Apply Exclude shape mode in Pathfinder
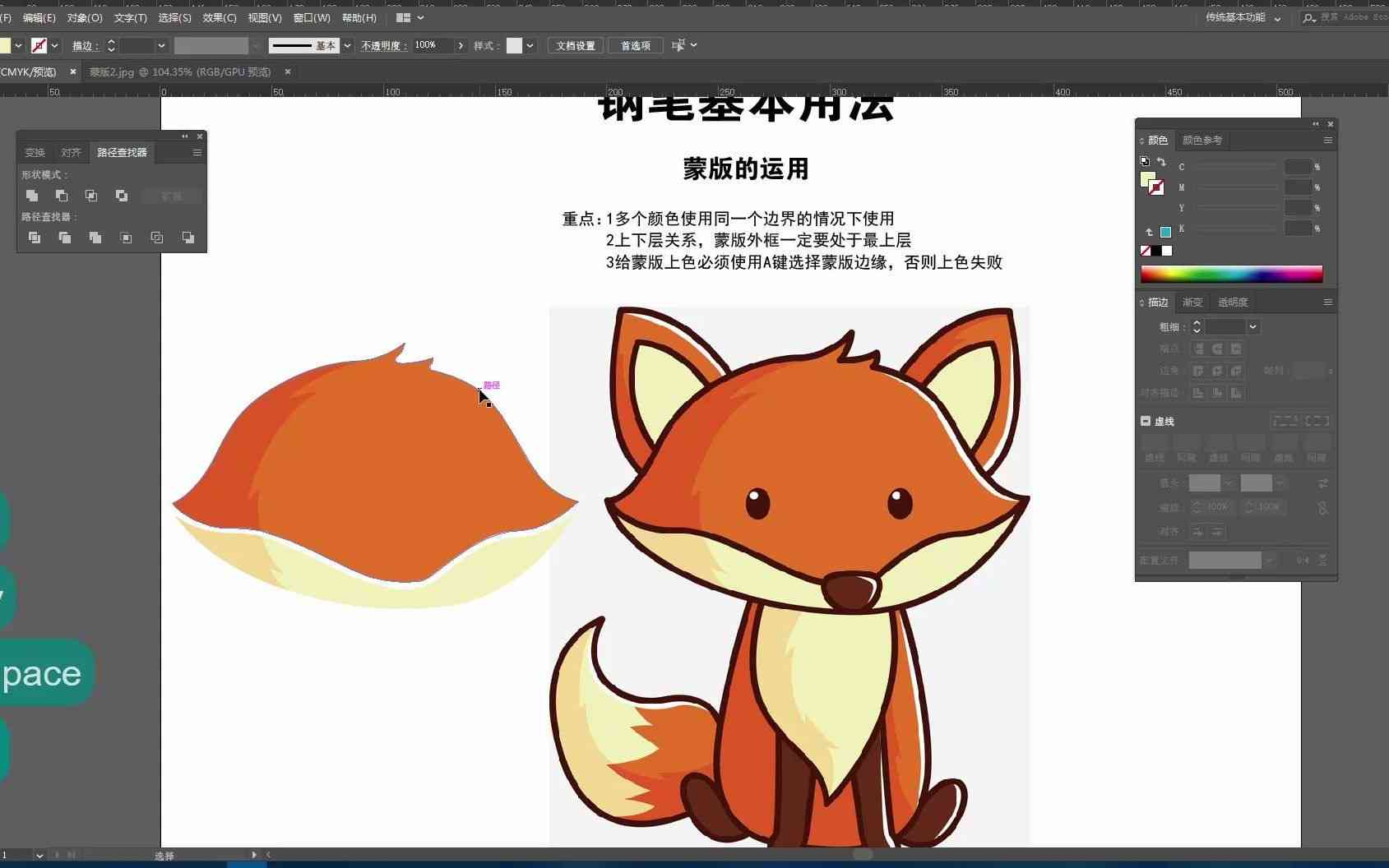 pyautogui.click(x=122, y=196)
